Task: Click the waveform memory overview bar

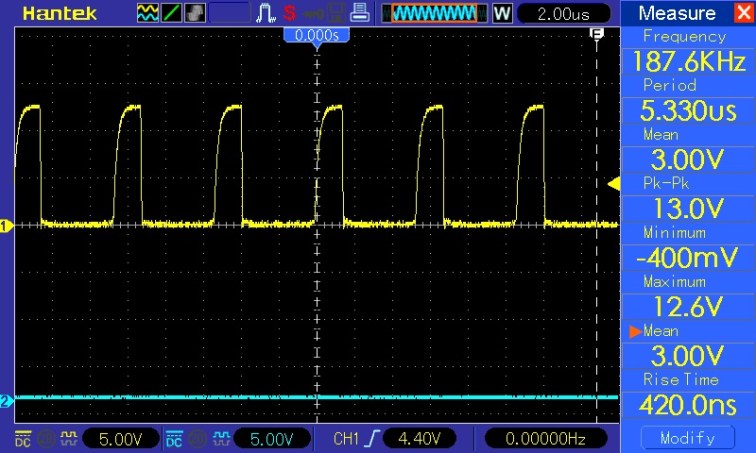Action: pos(434,14)
